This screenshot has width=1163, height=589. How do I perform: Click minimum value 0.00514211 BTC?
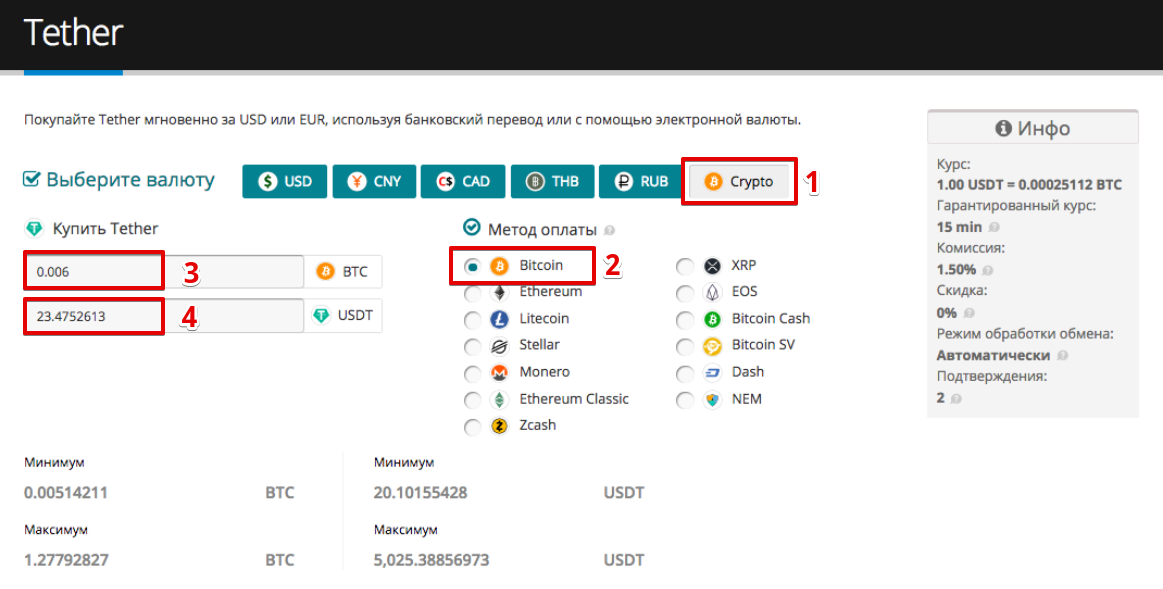coord(66,493)
